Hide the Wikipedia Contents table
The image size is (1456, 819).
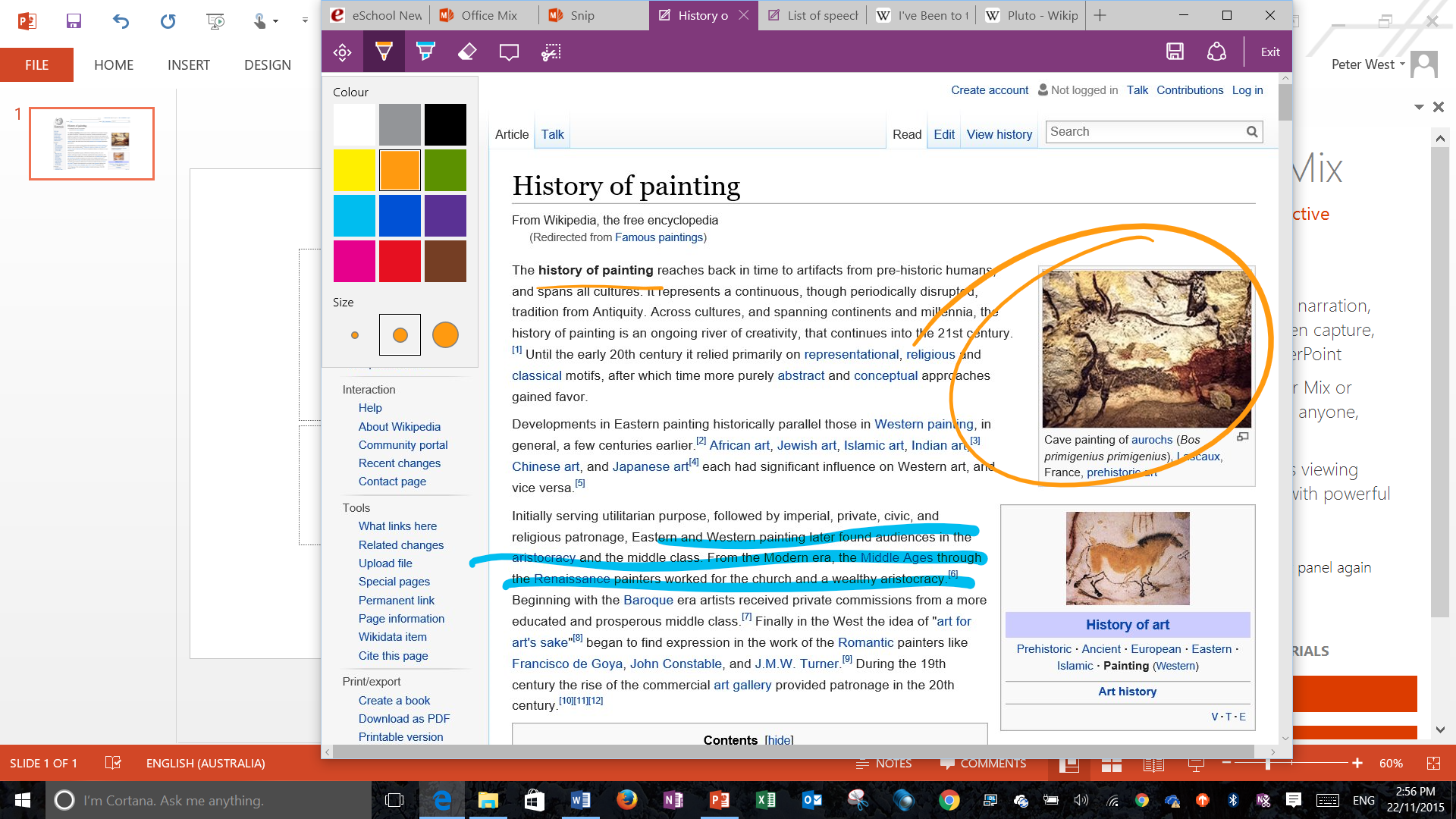point(779,740)
